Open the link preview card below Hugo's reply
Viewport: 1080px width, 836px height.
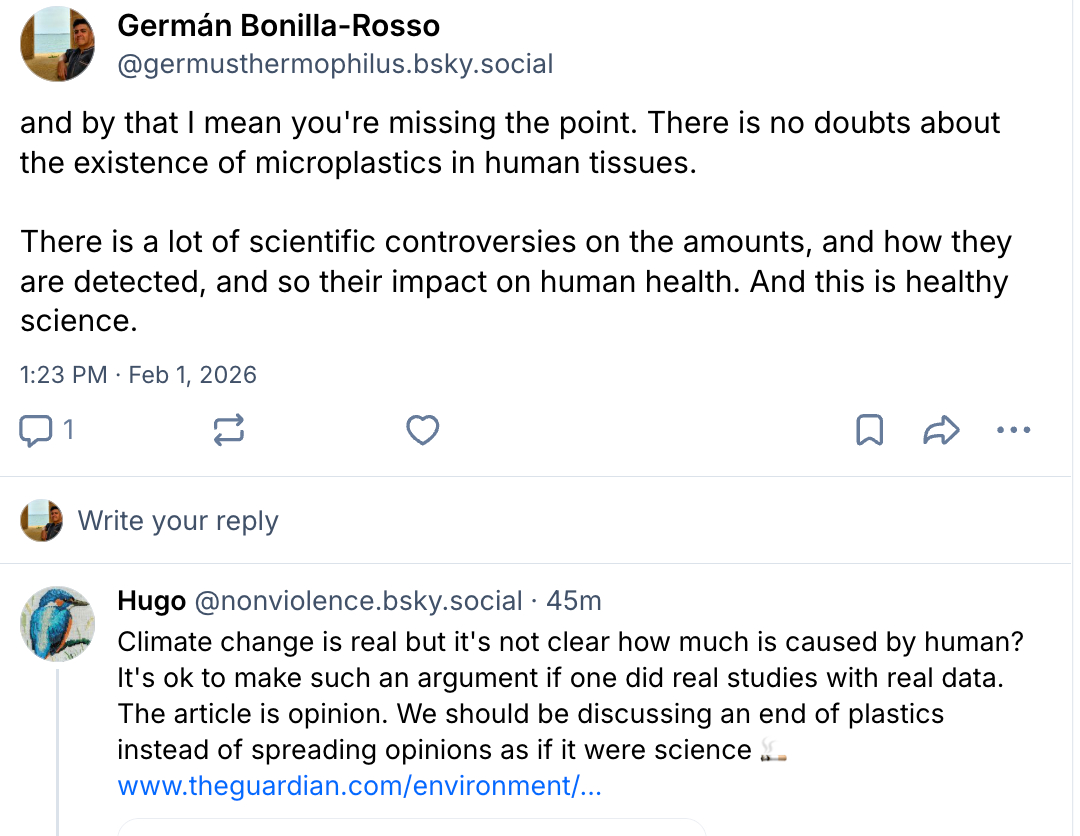pos(412,828)
